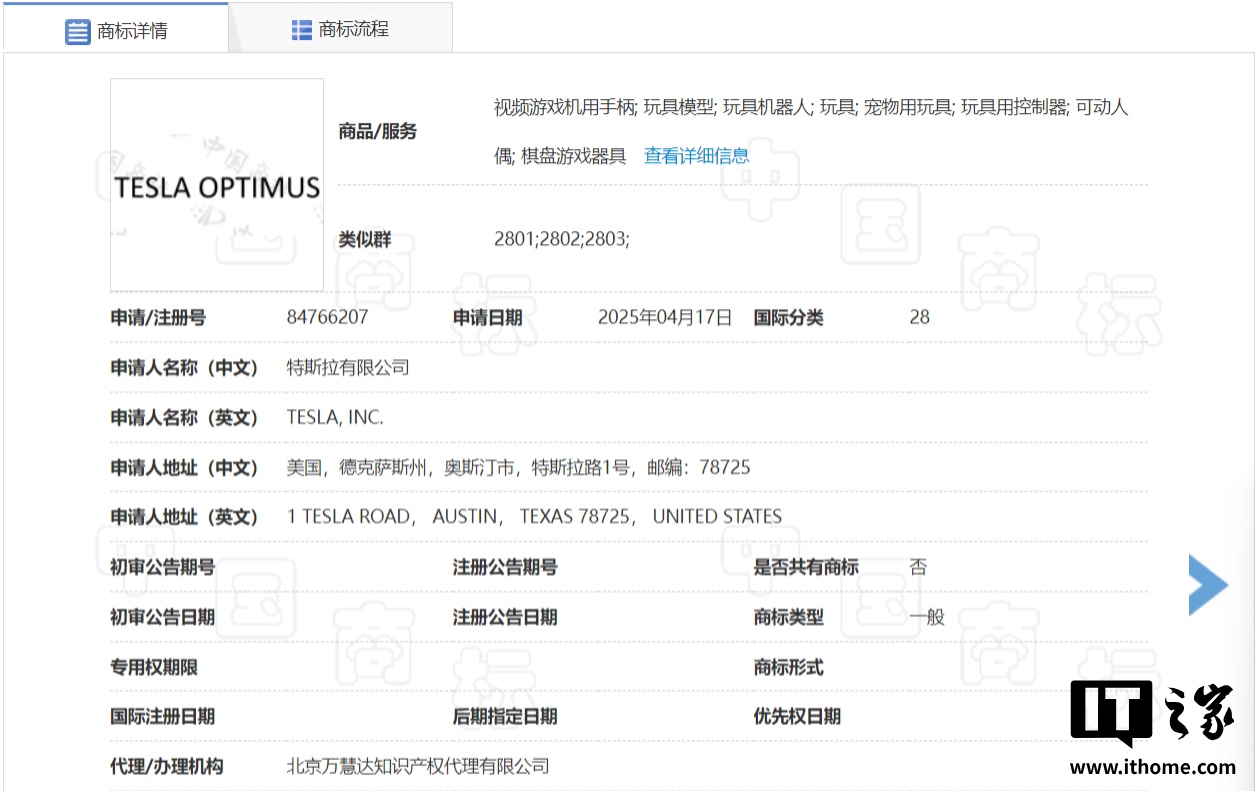Select applicant name 特斯拉有限公司
This screenshot has width=1255, height=791.
tap(348, 368)
